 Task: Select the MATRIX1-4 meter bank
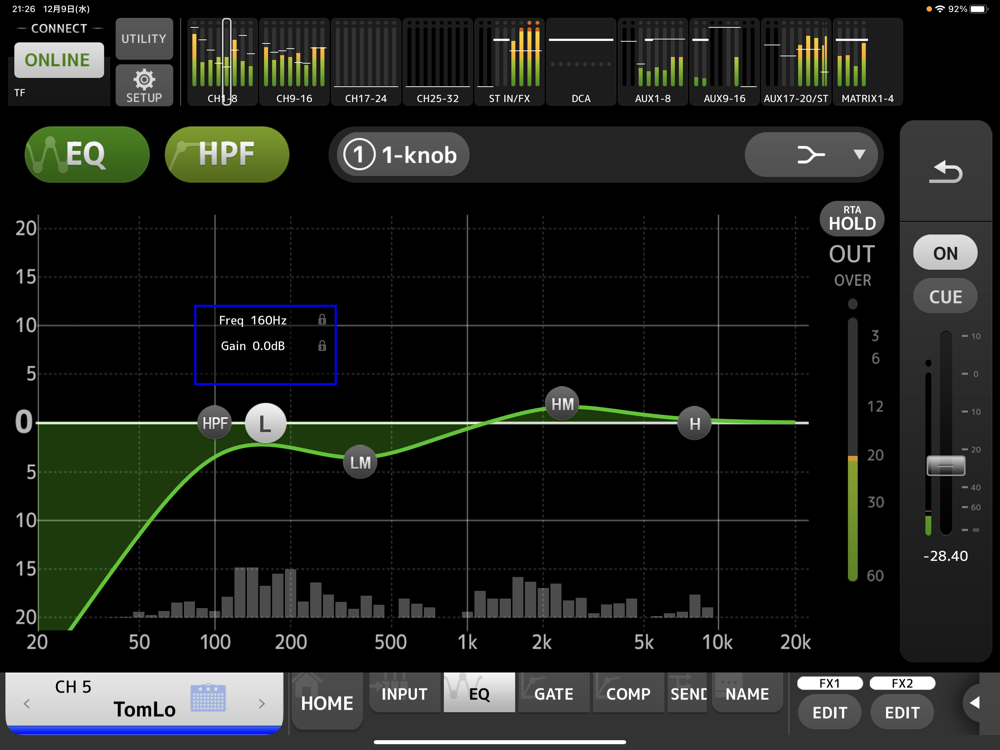867,61
